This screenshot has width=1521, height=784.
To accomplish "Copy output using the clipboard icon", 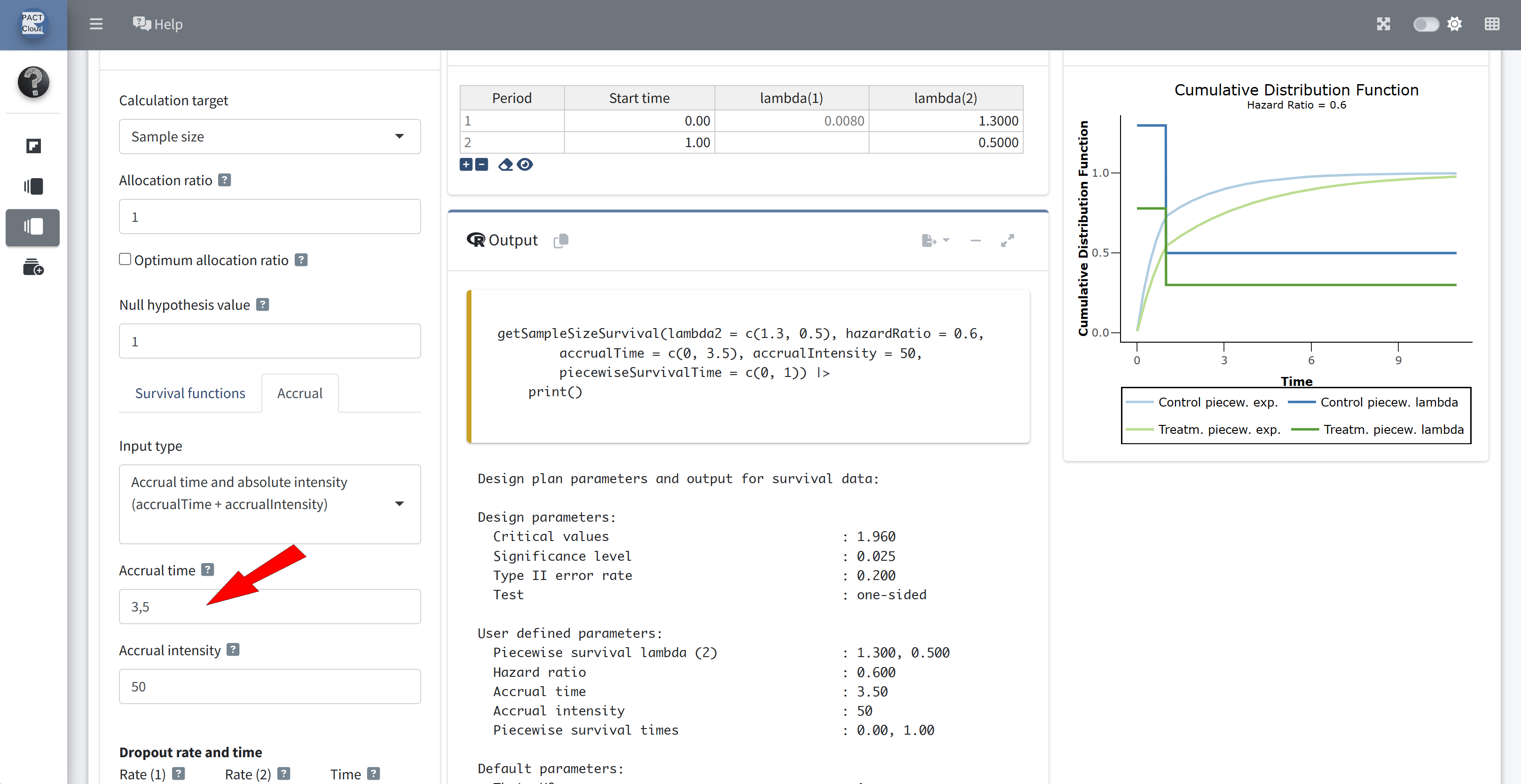I will click(561, 241).
